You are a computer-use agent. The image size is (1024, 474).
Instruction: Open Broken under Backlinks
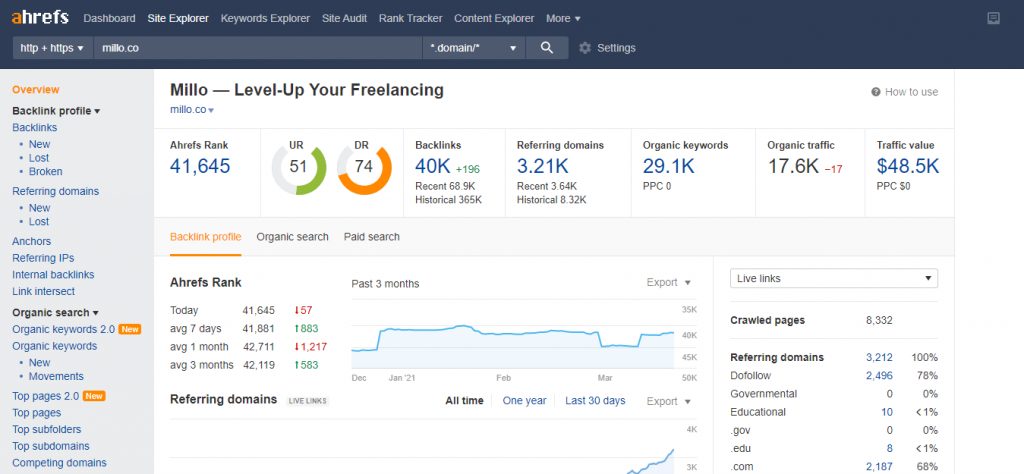tap(46, 172)
